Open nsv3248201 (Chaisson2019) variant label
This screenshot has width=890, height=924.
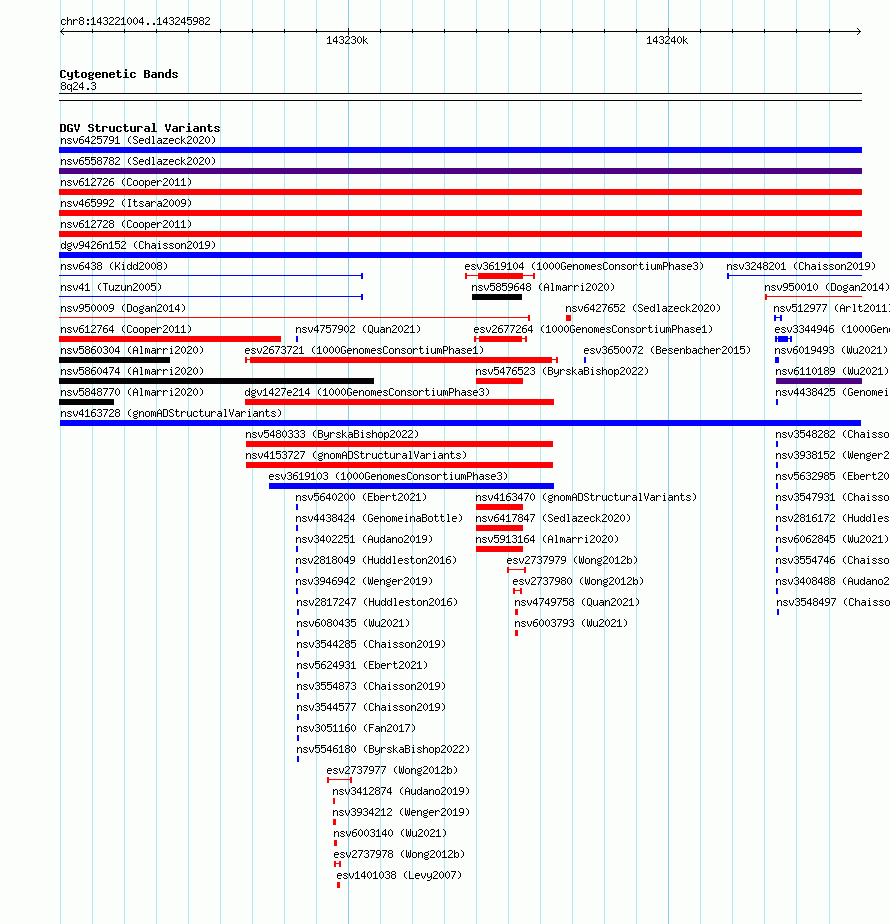tap(801, 266)
